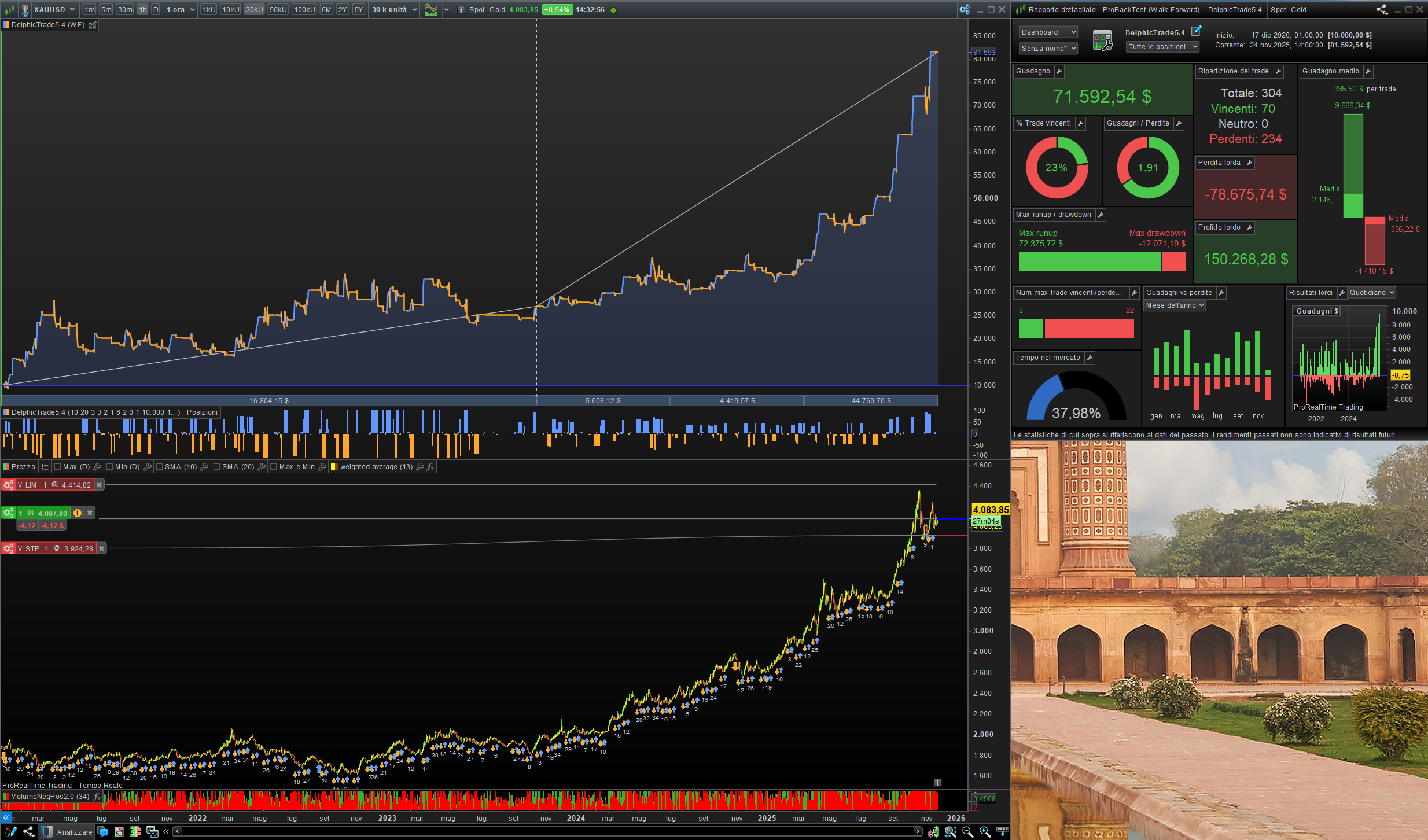Open the Tutte le posizioni dropdown

pos(1162,47)
